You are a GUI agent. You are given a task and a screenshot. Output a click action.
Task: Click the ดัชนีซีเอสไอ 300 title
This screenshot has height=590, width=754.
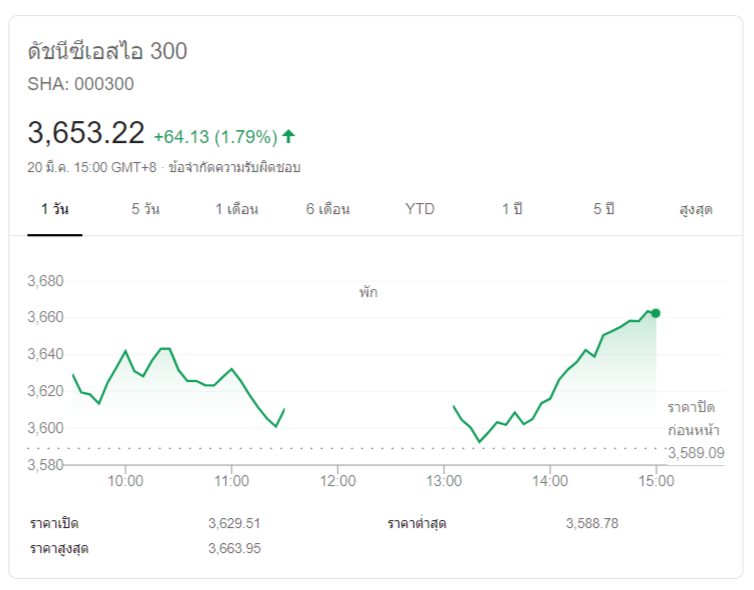(107, 51)
